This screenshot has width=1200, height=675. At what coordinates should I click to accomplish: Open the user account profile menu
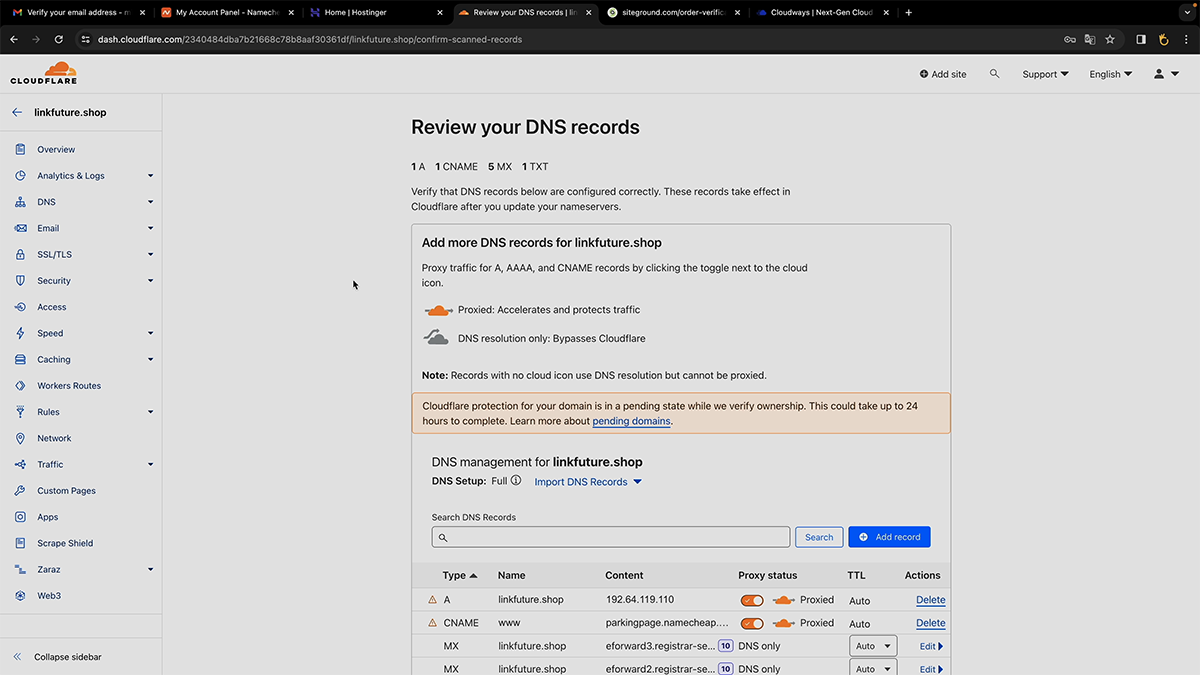tap(1166, 74)
